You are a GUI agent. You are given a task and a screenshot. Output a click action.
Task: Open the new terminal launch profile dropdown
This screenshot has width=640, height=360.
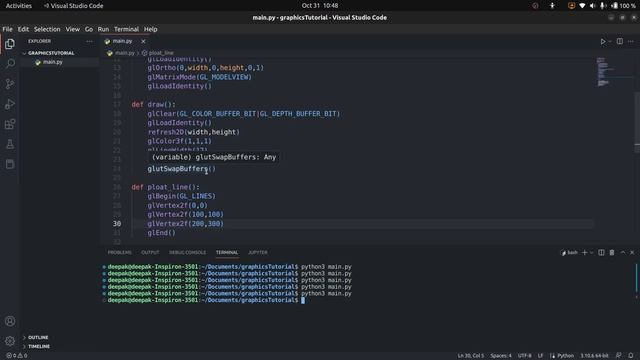tap(591, 253)
